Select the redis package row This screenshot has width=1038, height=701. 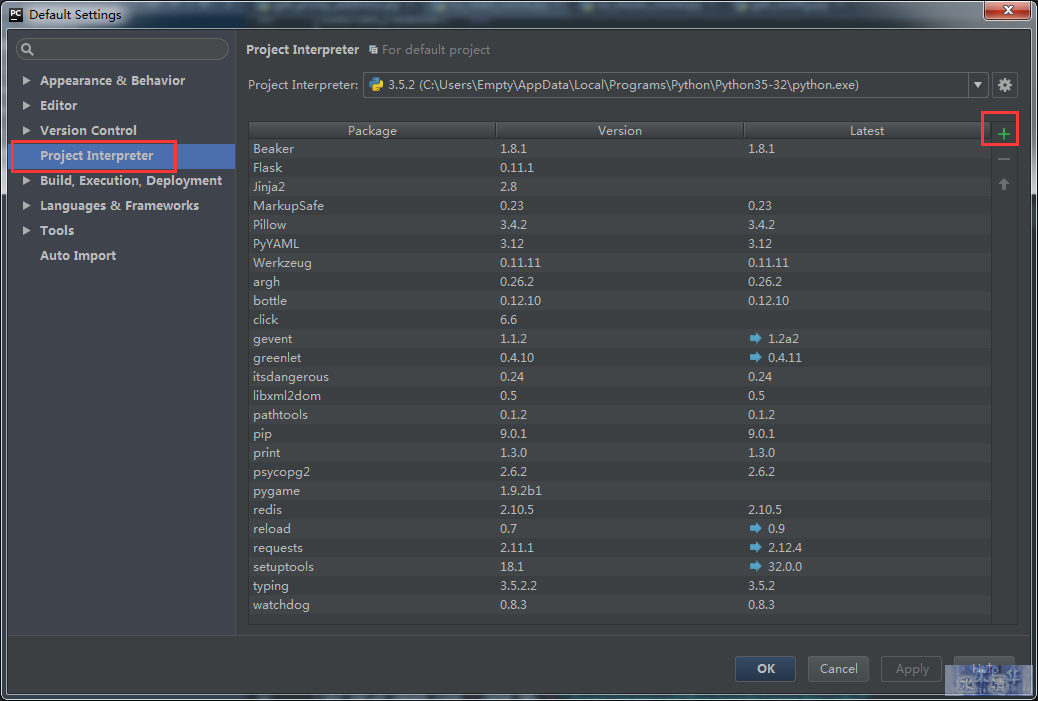click(620, 510)
